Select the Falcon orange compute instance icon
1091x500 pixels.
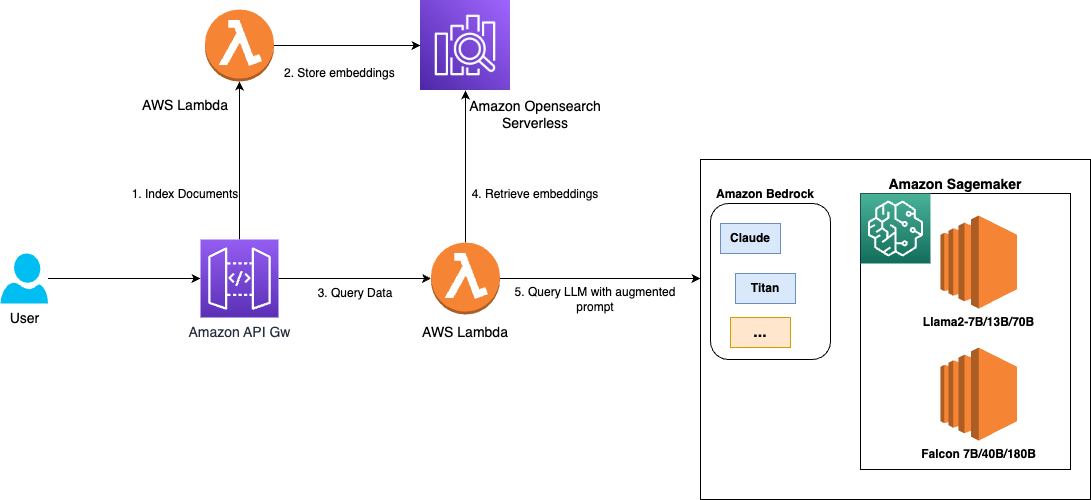tap(978, 394)
